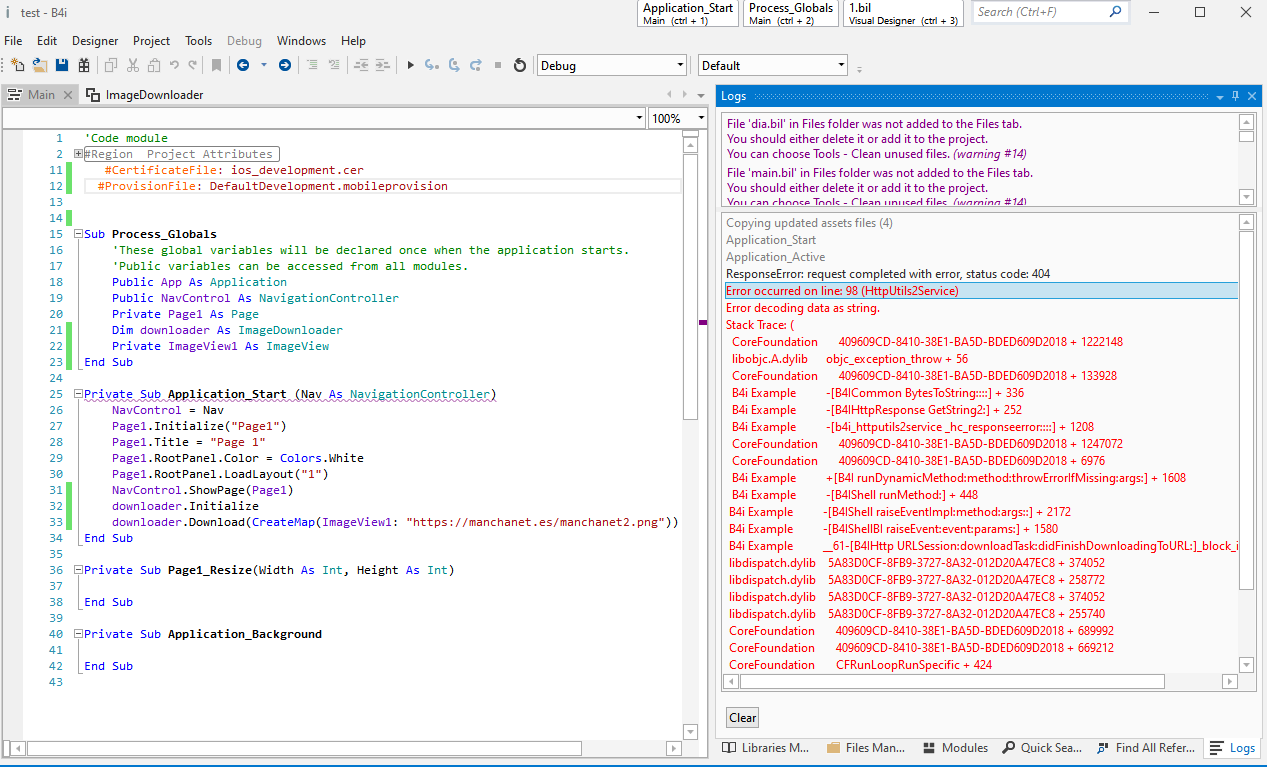Click into the Search (Ctrl+F) field

coord(1040,12)
